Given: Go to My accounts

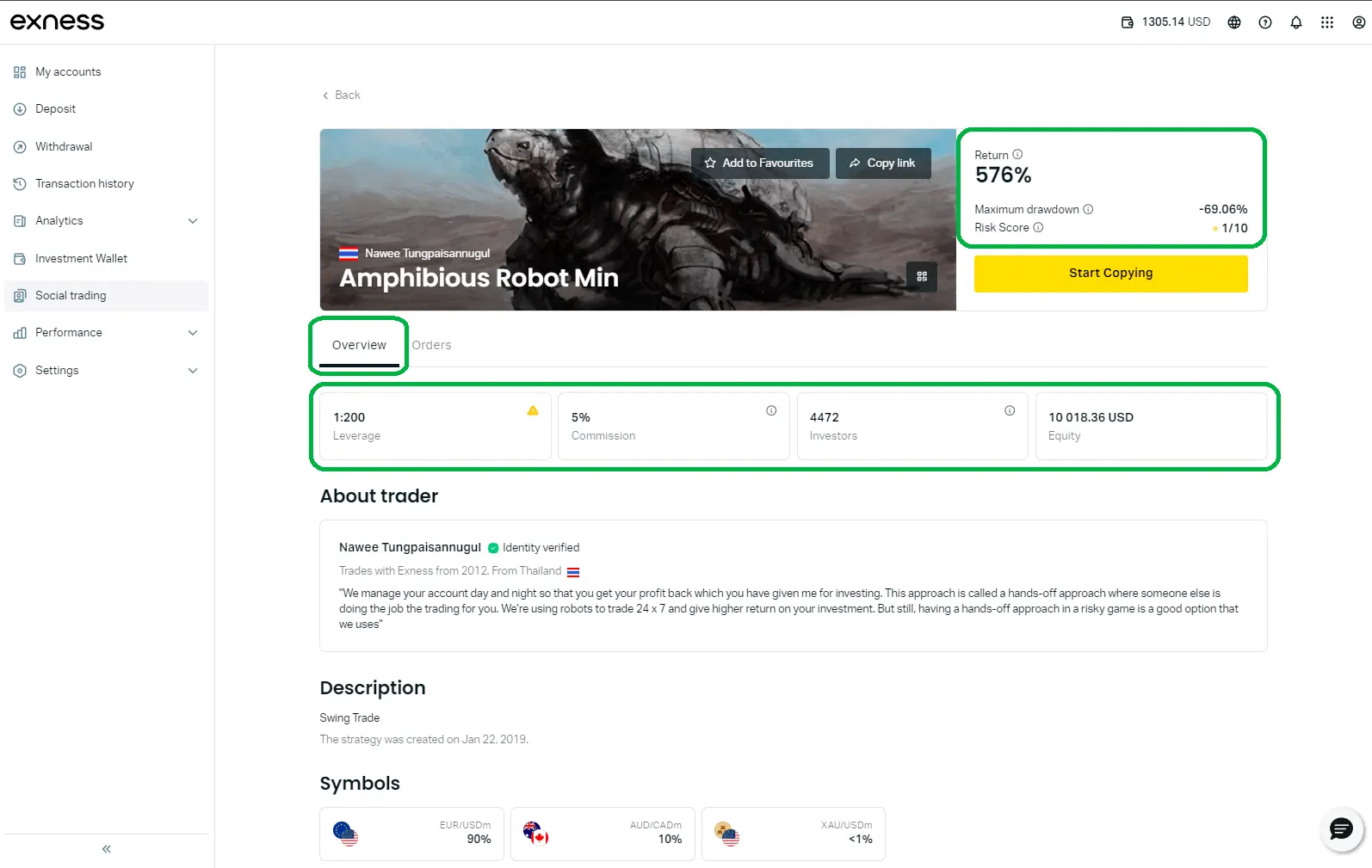Looking at the screenshot, I should (106, 72).
